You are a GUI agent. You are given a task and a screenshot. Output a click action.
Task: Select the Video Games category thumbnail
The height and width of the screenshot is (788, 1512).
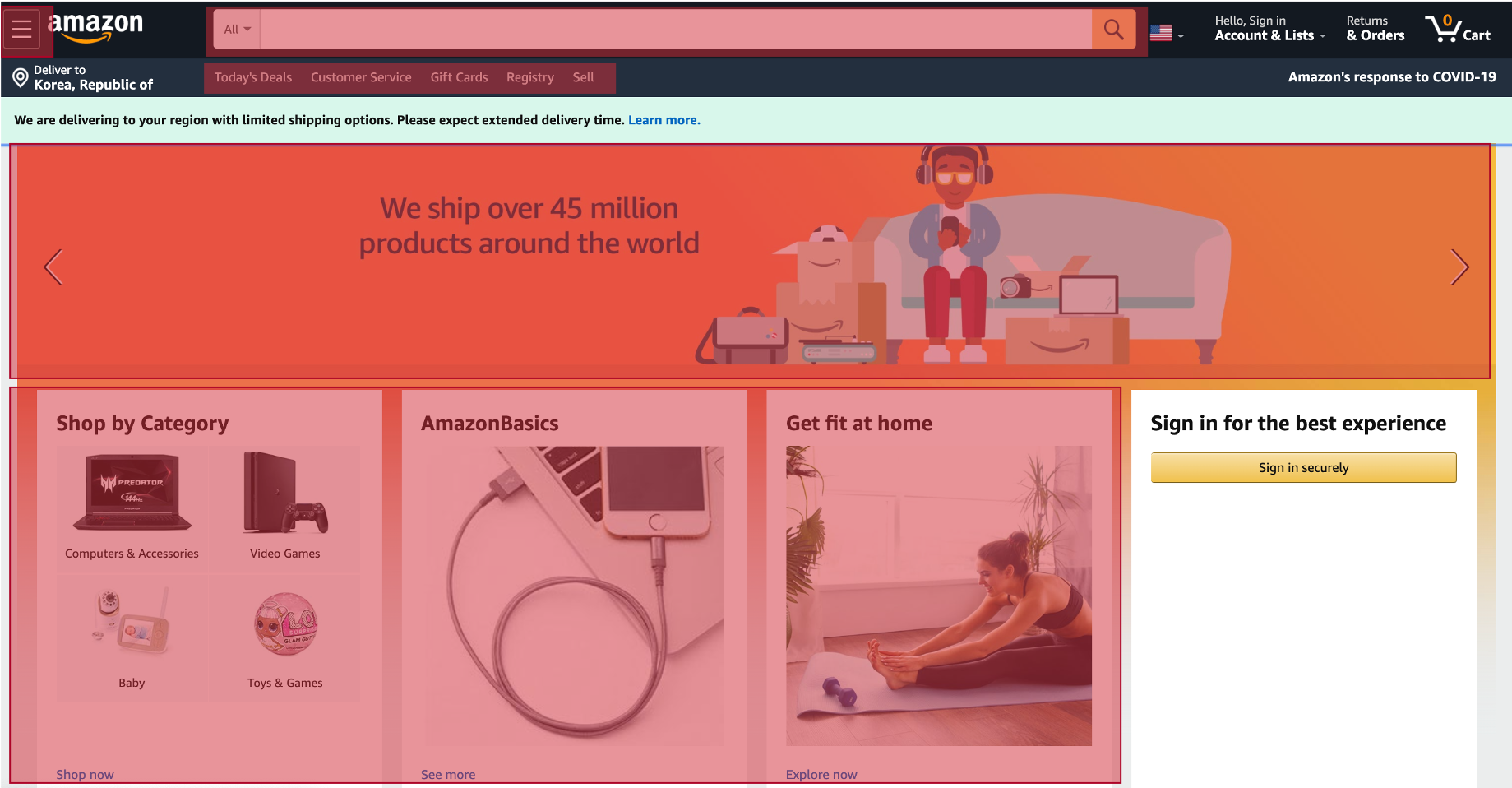[284, 506]
